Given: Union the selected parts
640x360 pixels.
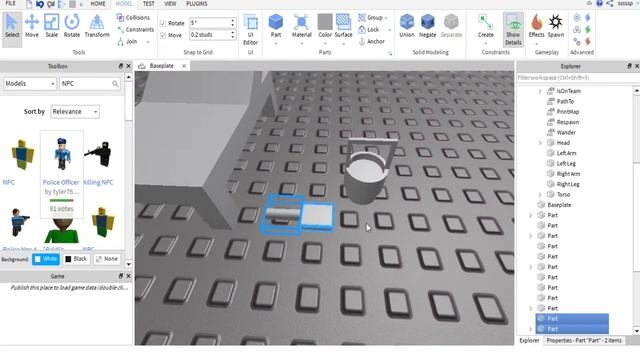Looking at the screenshot, I should click(x=407, y=26).
